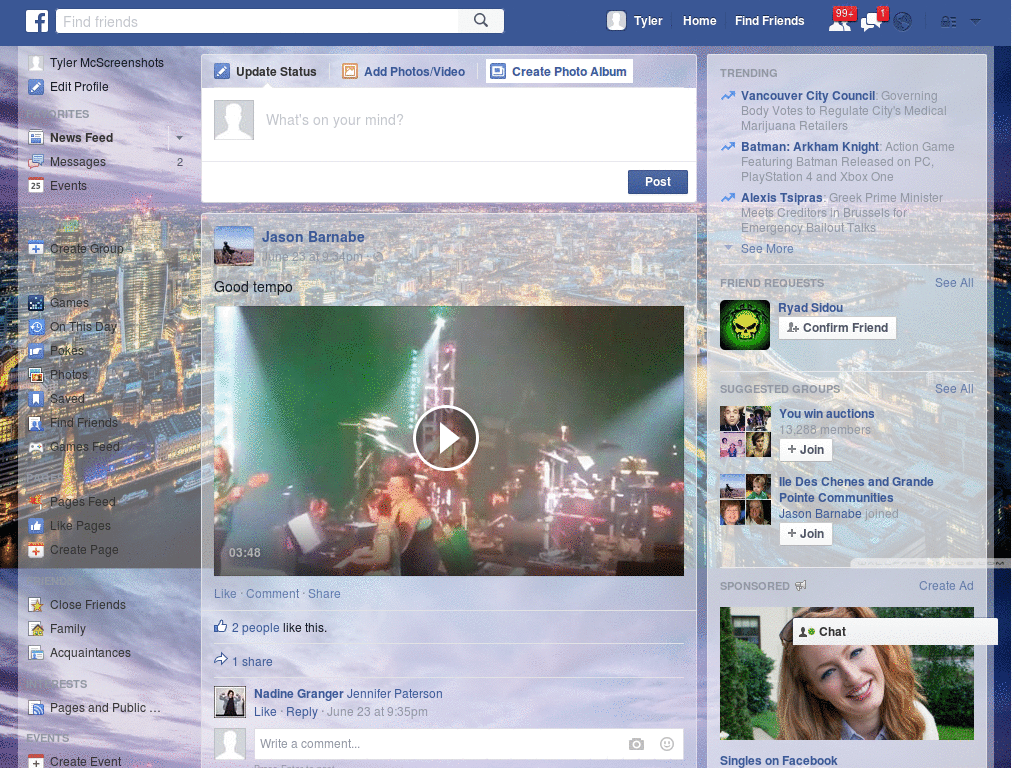
Task: Open Pokes from the sidebar
Action: 66,350
